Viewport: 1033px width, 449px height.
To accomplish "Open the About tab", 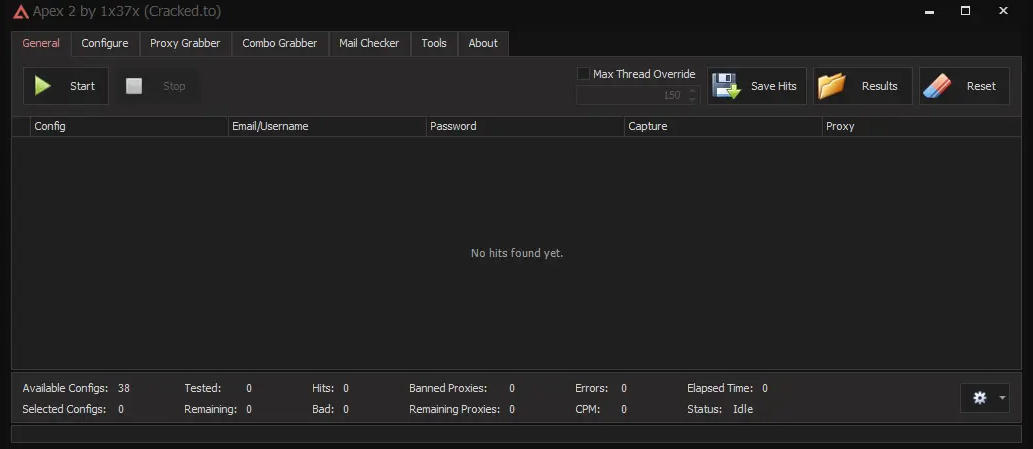I will point(483,43).
